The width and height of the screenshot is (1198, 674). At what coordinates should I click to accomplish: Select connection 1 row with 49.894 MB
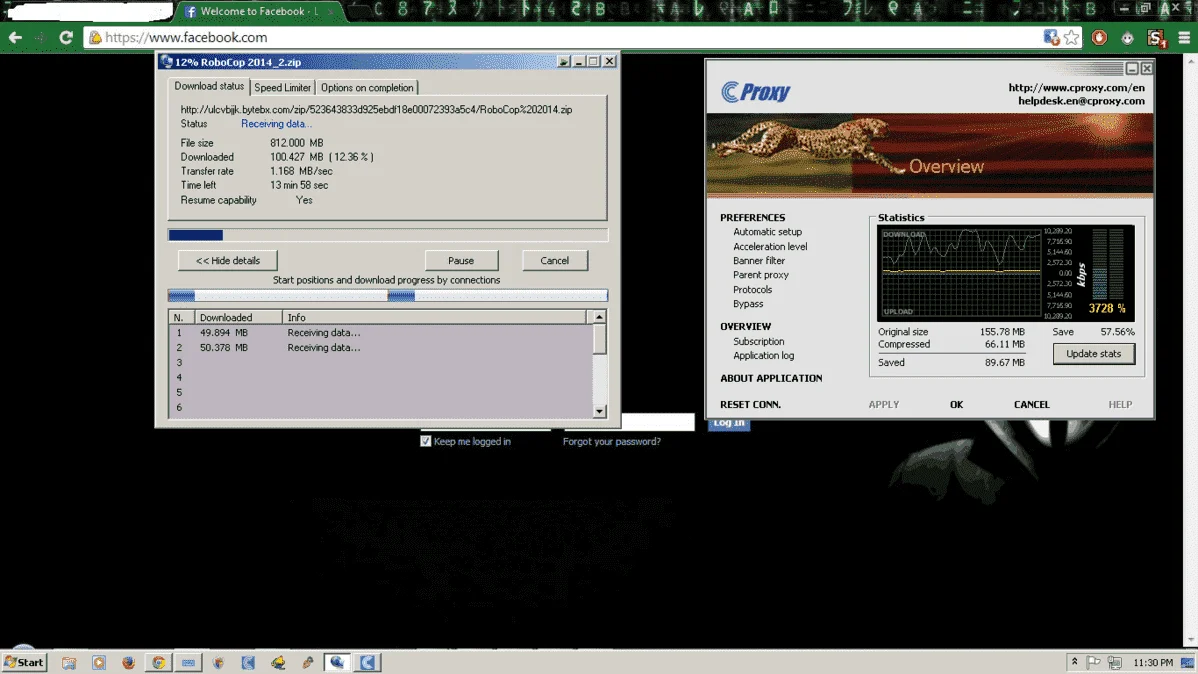coord(380,332)
